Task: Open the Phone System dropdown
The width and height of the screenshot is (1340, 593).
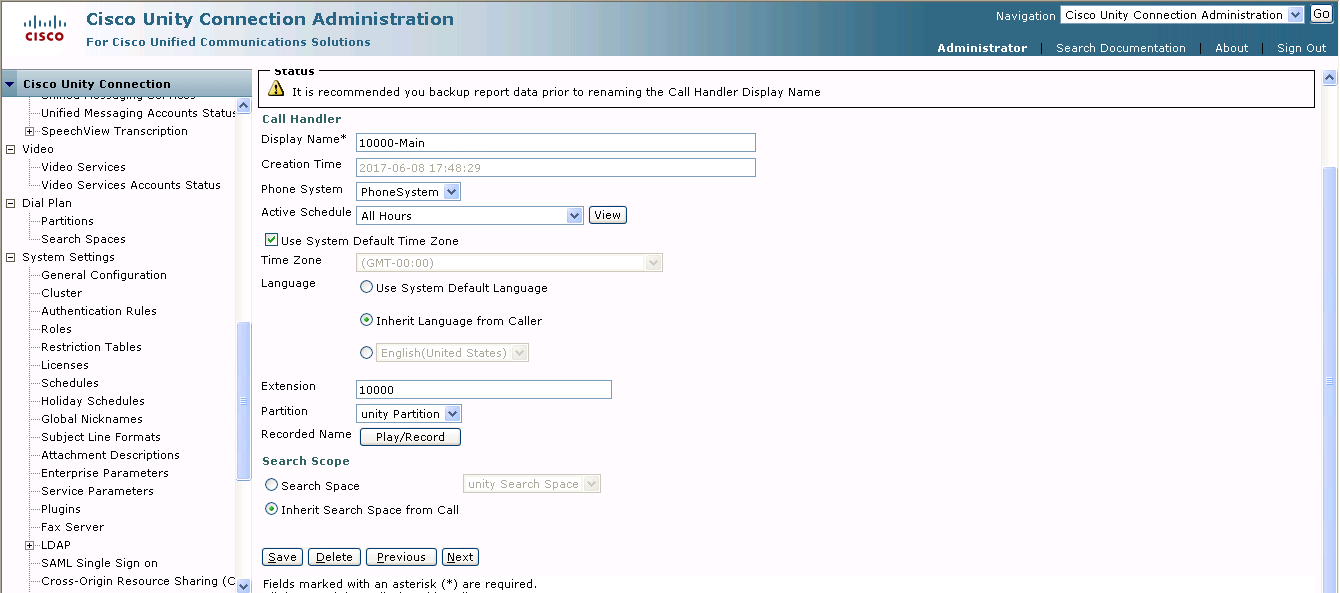Action: pyautogui.click(x=409, y=191)
